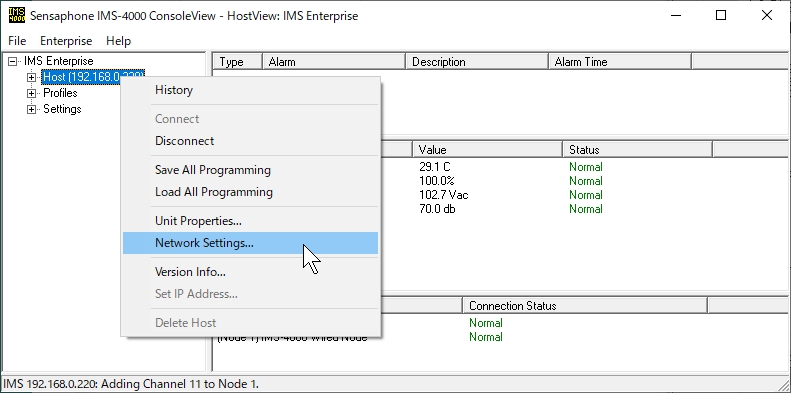Select IMS Enterprise in the tree
Viewport: 791px width, 393px height.
59,61
